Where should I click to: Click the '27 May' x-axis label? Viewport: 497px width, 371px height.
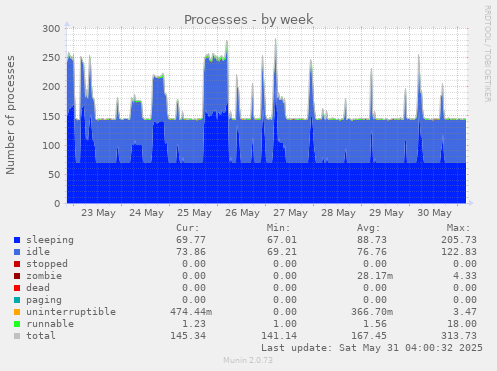click(290, 213)
